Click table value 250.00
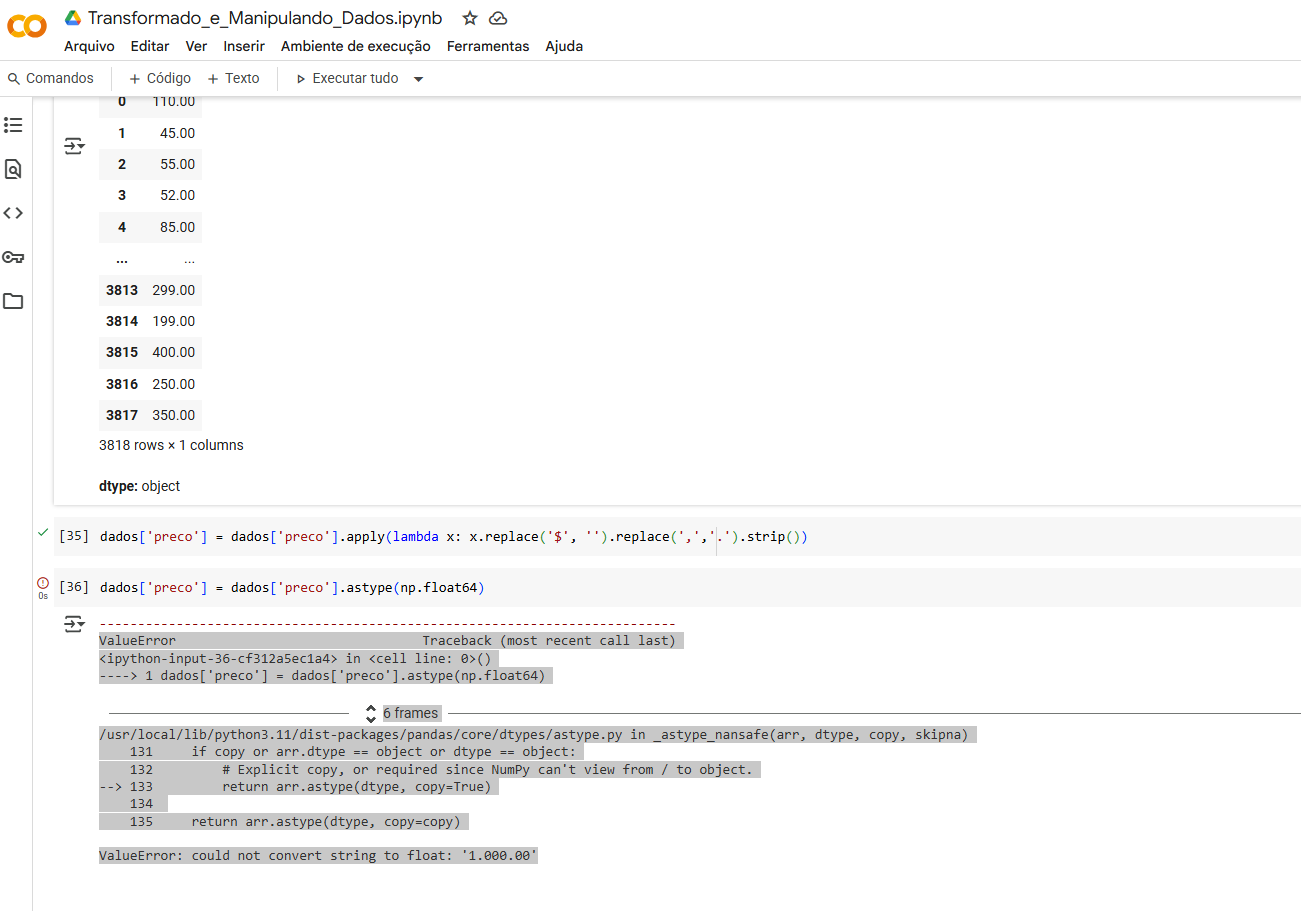1301x911 pixels. point(174,384)
